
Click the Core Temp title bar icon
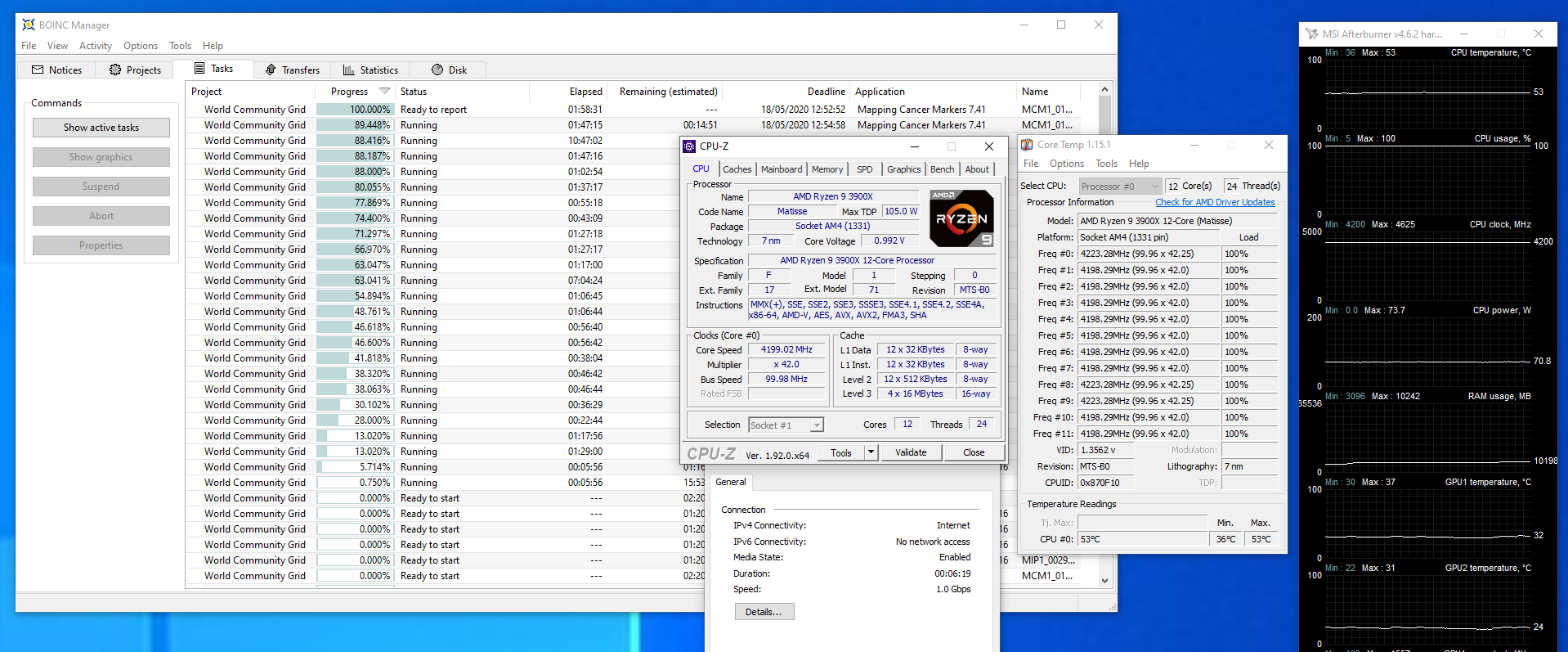[x=1027, y=145]
